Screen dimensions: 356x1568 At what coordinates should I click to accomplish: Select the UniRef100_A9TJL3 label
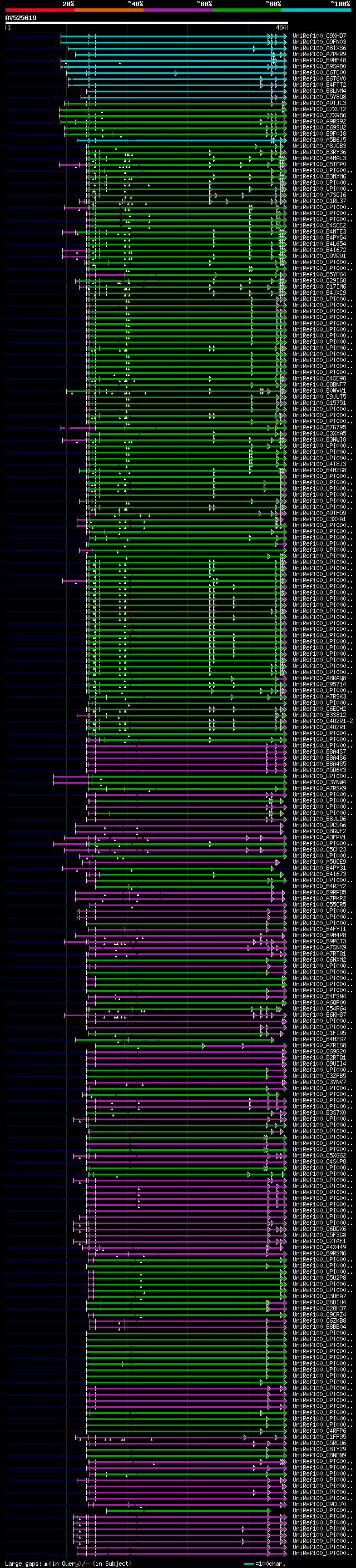319,103
